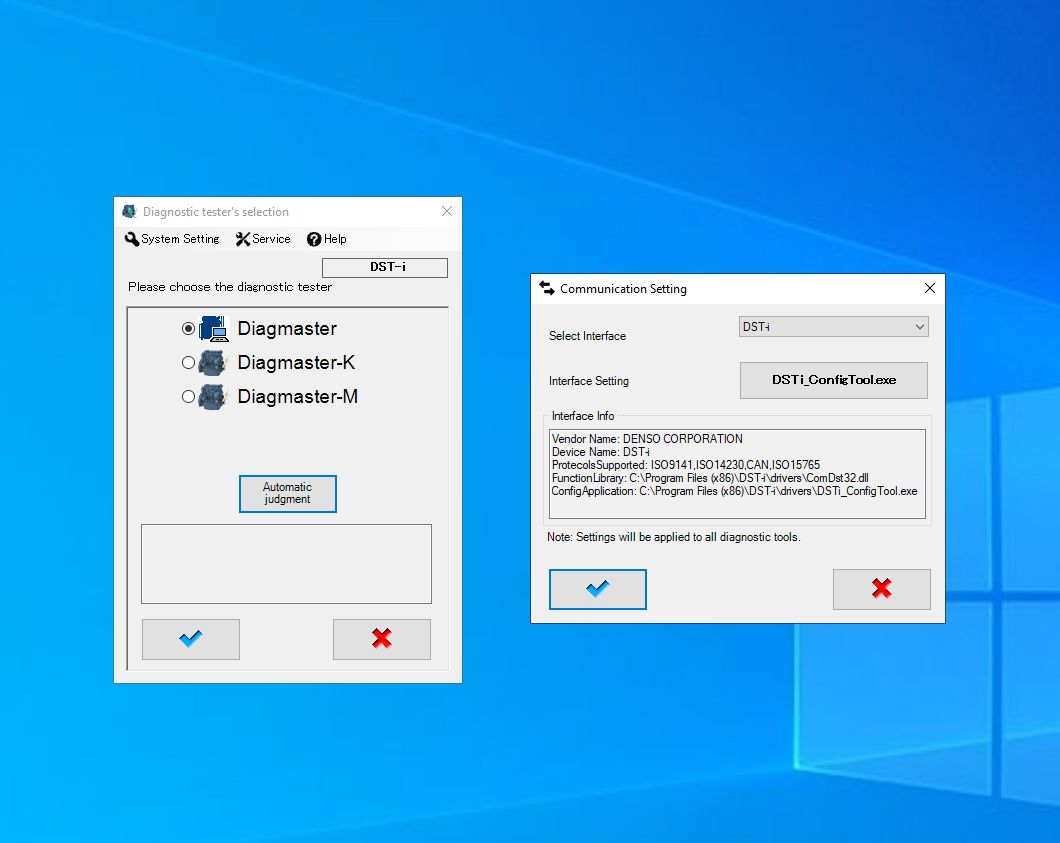Click the Diagmaster-M engine icon
Screen dimensions: 1060x843
[212, 397]
